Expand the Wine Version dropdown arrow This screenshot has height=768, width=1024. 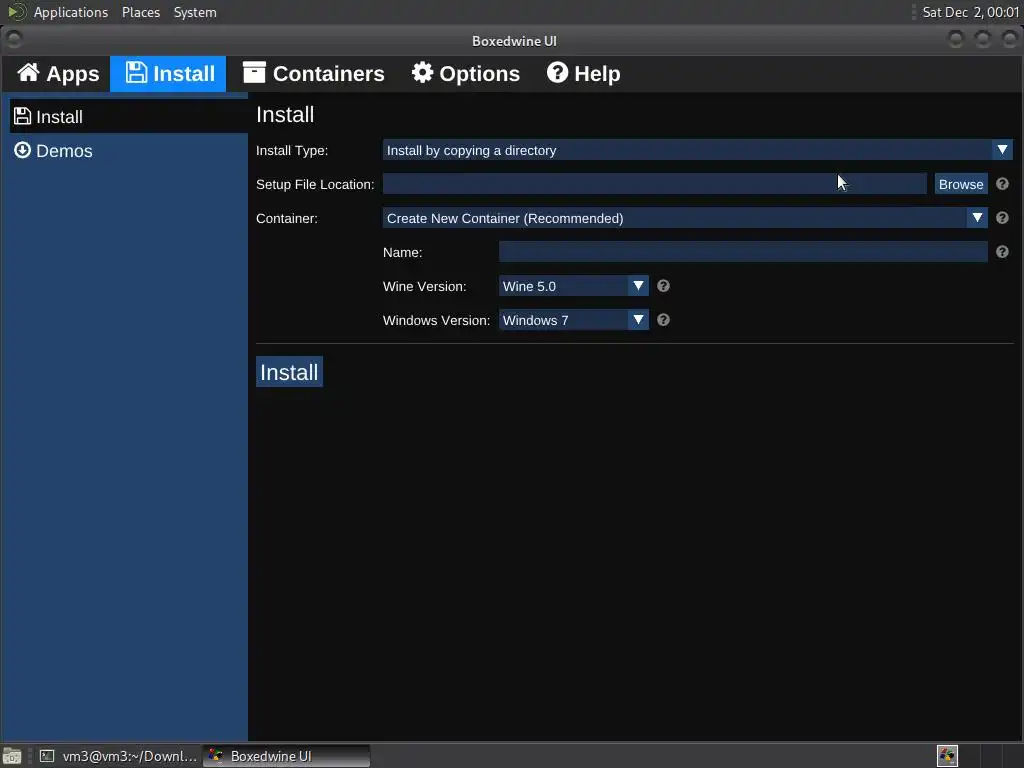[x=638, y=285]
